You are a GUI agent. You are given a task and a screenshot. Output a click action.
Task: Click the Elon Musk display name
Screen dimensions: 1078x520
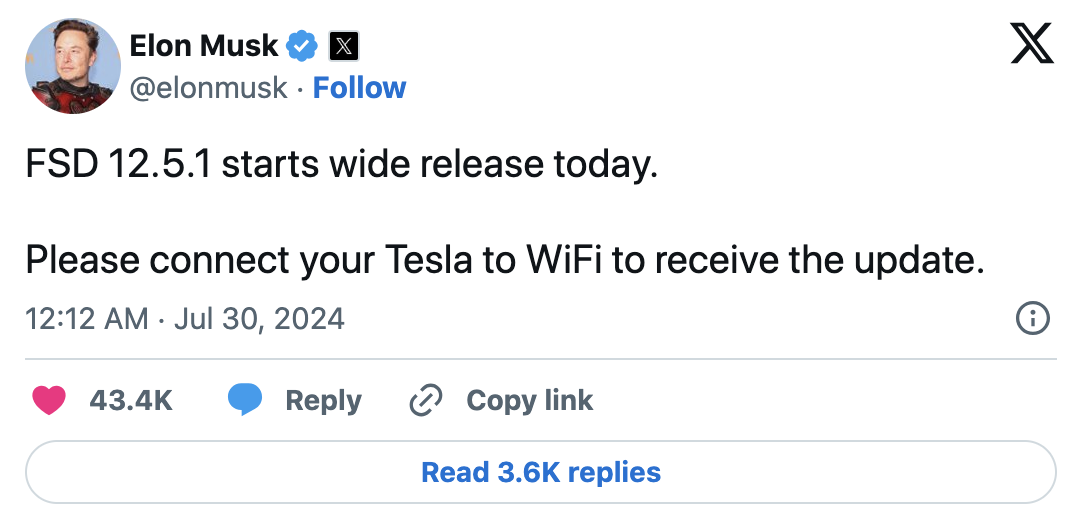204,45
